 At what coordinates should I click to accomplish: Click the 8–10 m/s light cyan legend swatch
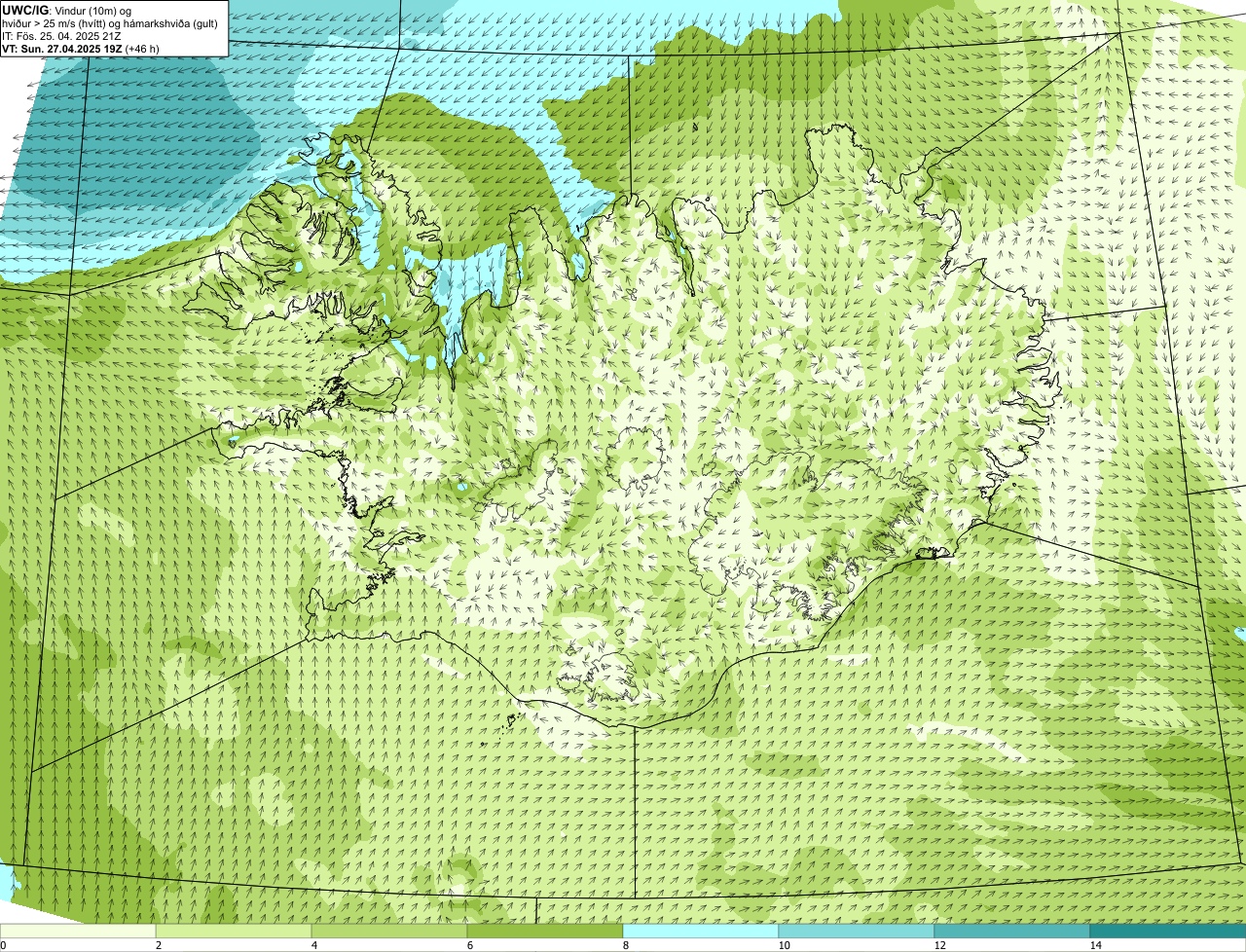(x=701, y=931)
